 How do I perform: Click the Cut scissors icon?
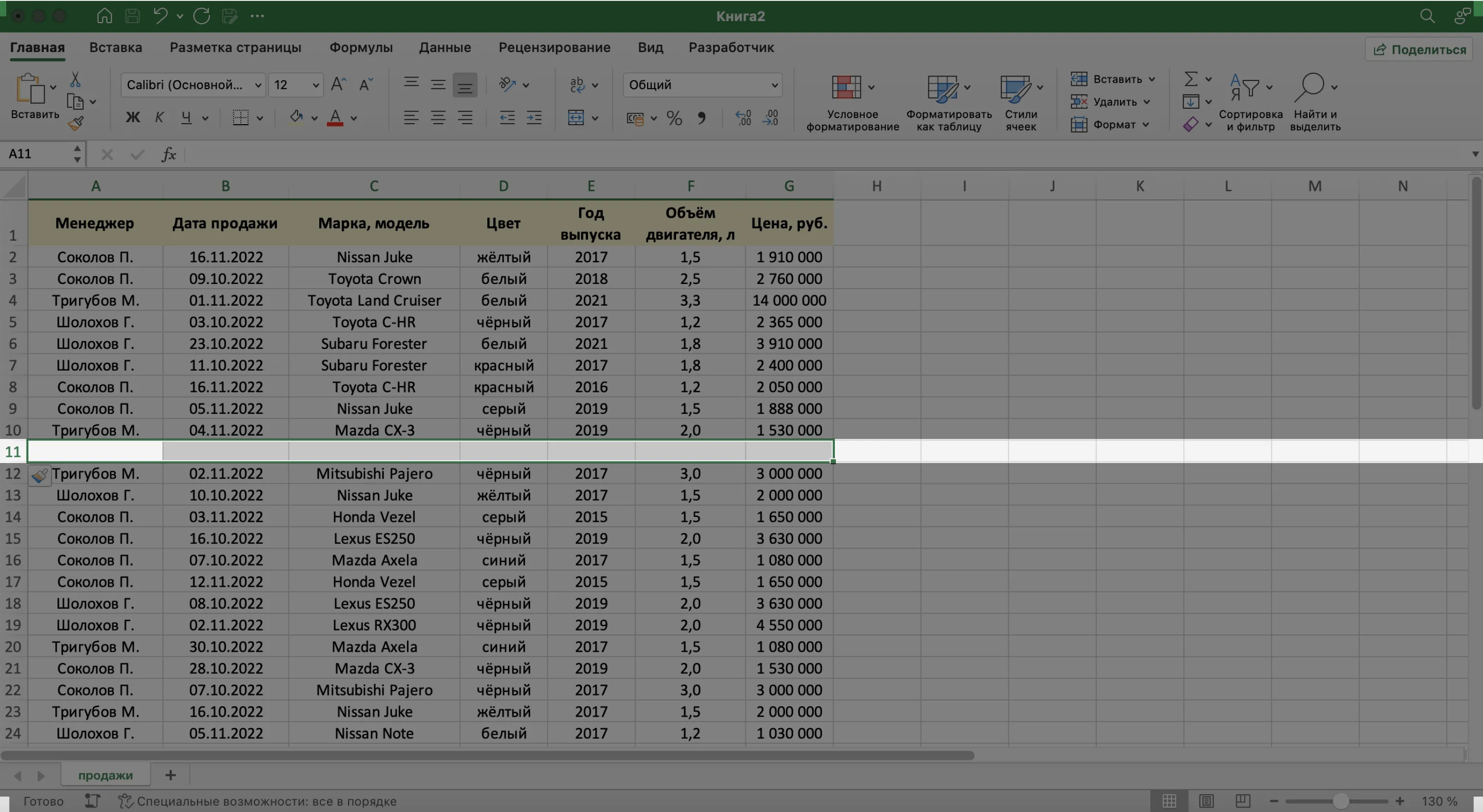[75, 79]
